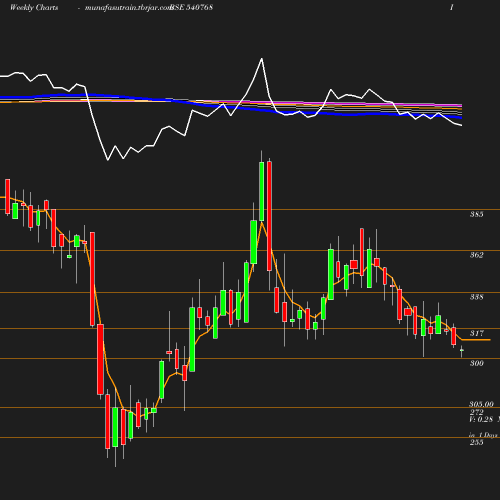This screenshot has width=500, height=500.
Task: Click the "Weekly Charts" title text
Action: (34, 8)
